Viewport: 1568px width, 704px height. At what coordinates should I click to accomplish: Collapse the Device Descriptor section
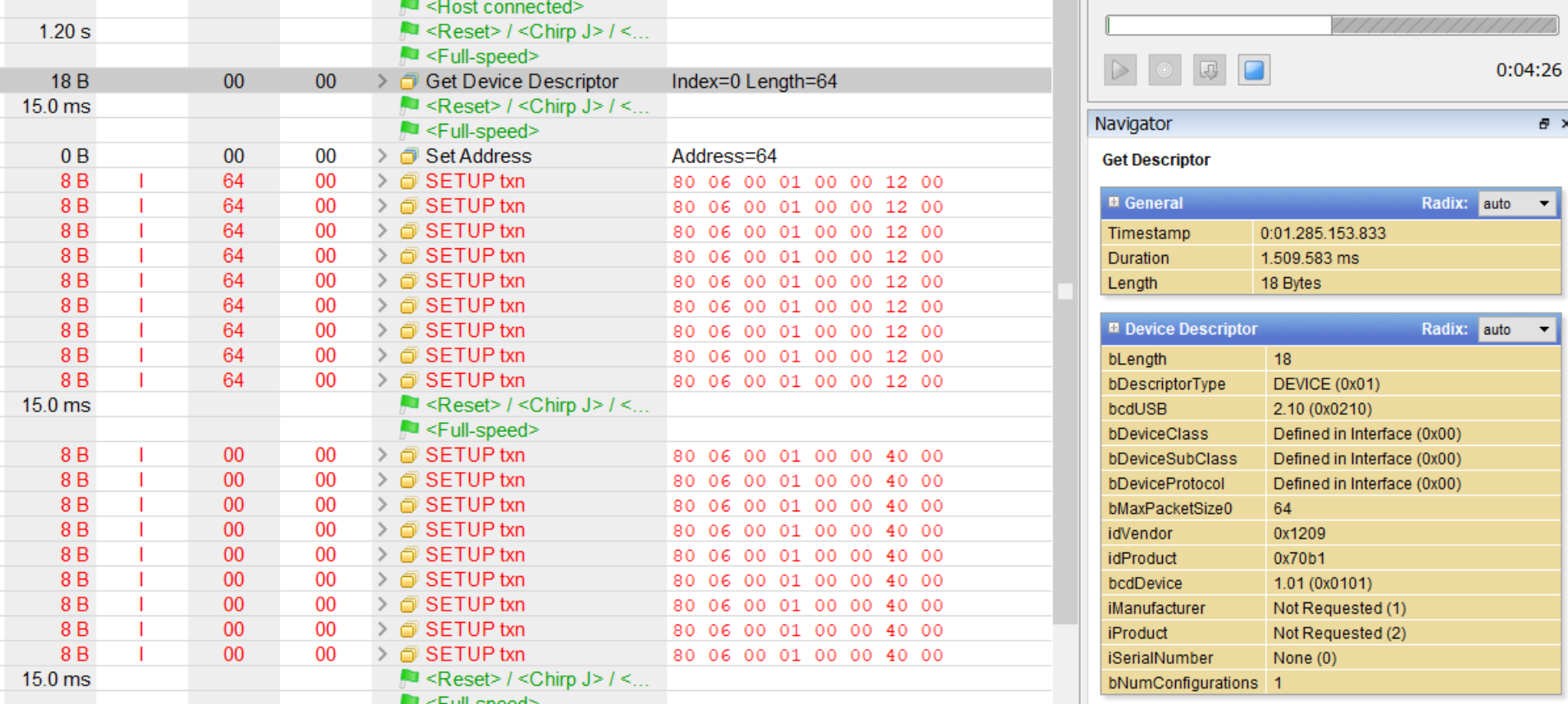pyautogui.click(x=1114, y=329)
